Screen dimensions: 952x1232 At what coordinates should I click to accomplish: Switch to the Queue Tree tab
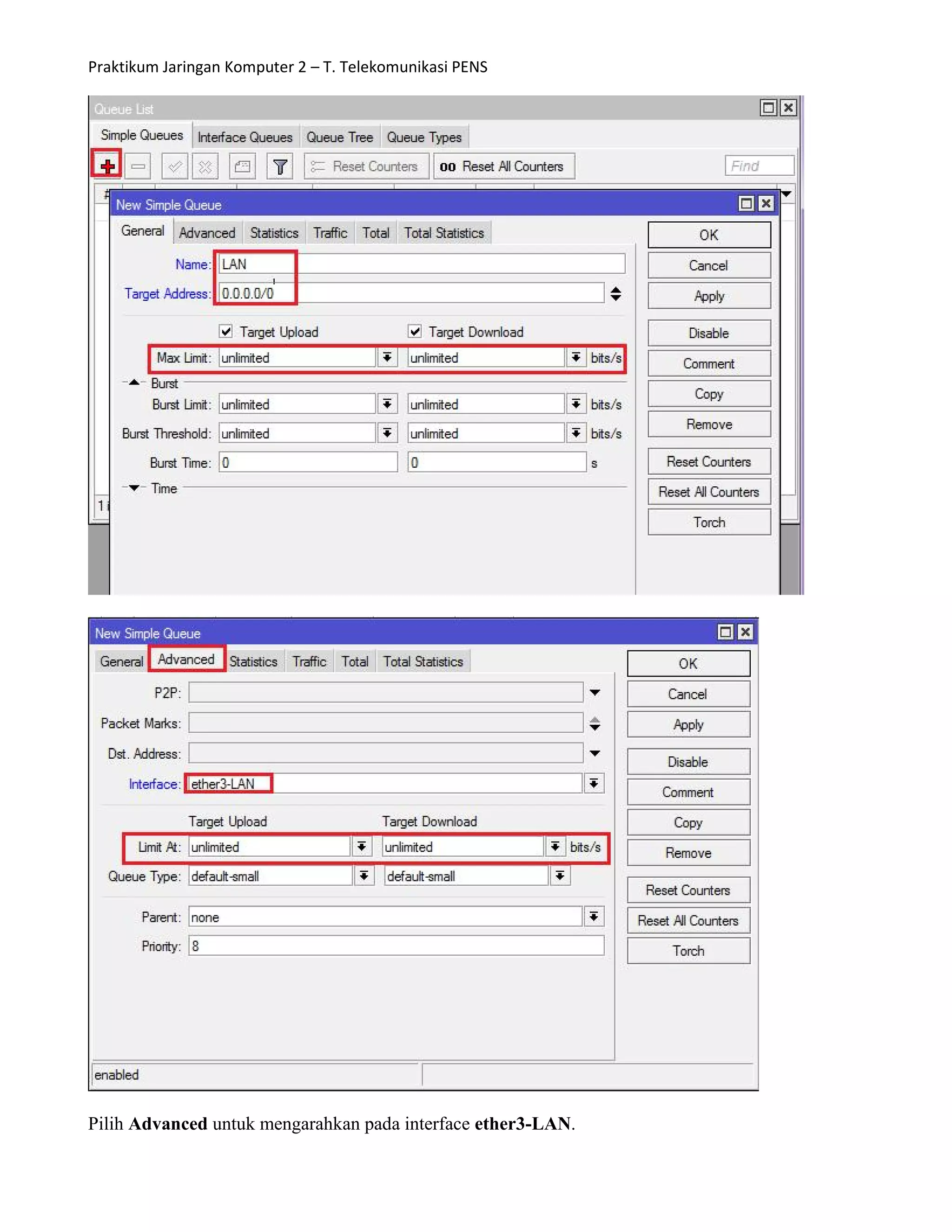pyautogui.click(x=339, y=137)
